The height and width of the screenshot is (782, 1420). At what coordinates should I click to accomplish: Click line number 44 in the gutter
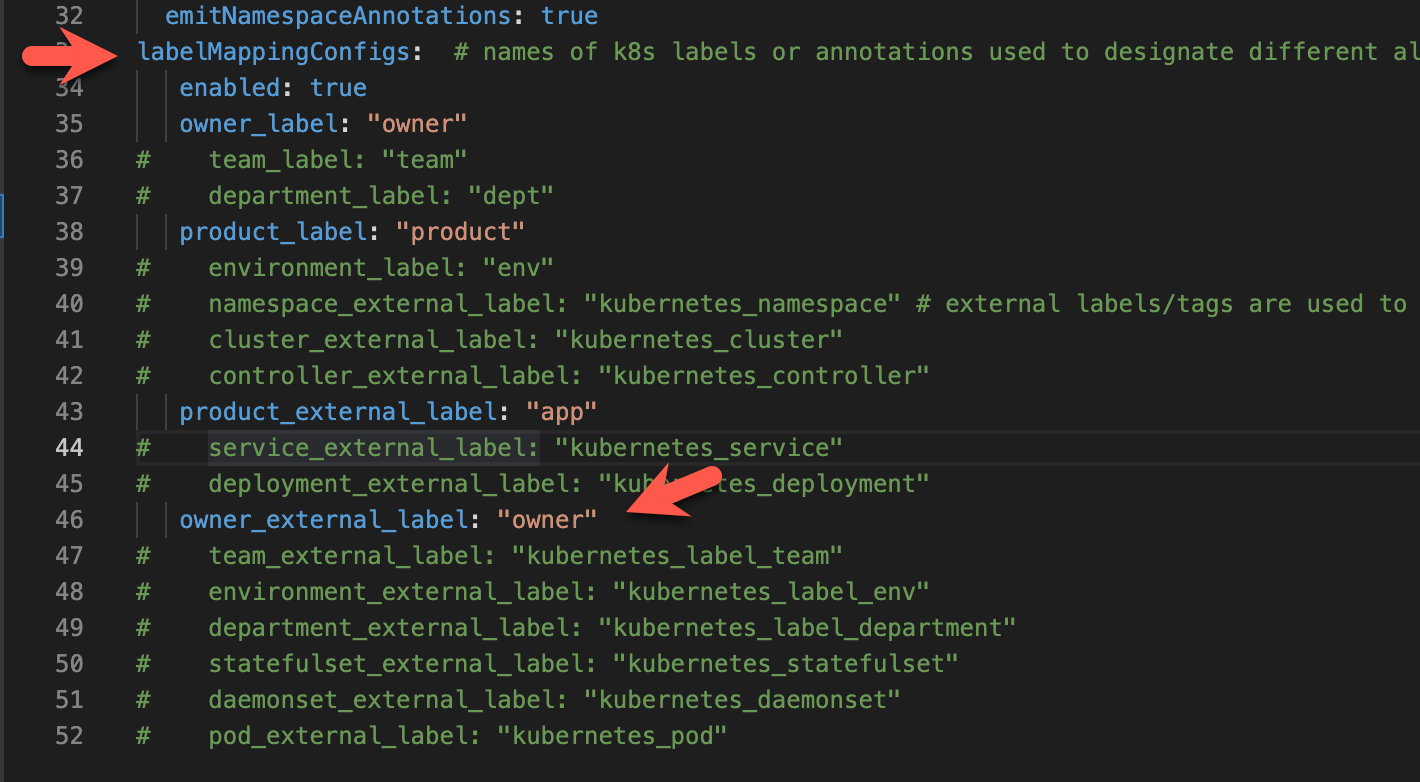click(69, 447)
